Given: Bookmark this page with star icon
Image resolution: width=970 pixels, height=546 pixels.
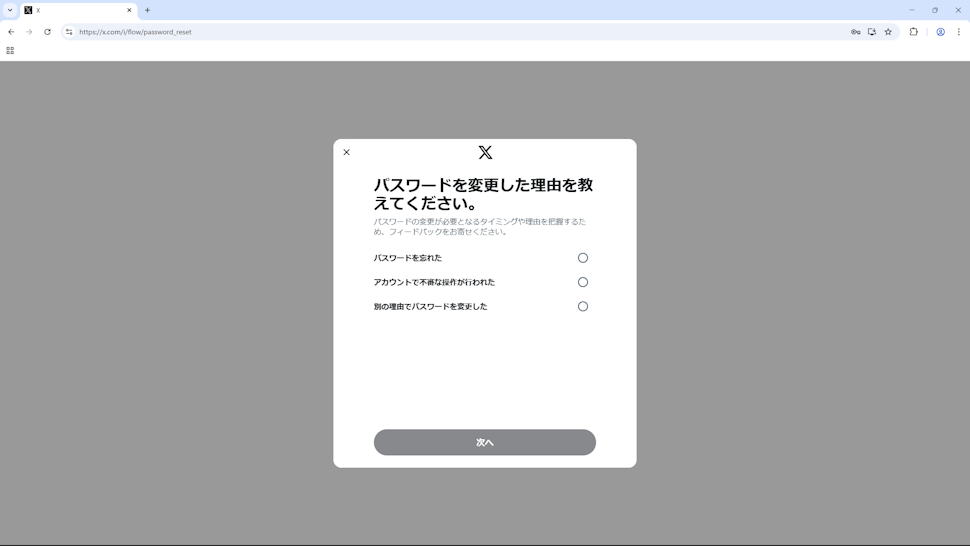Looking at the screenshot, I should [x=888, y=32].
